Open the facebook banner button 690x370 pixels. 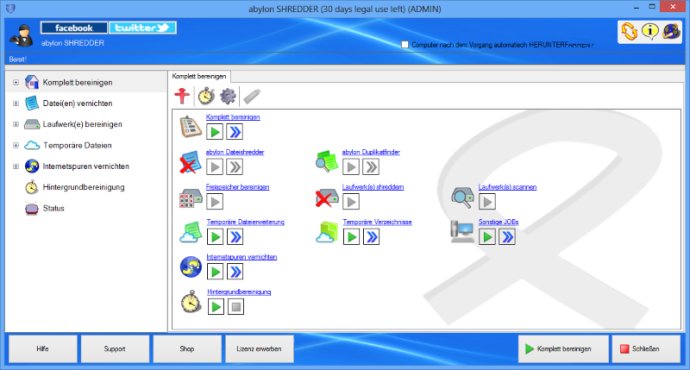point(74,28)
